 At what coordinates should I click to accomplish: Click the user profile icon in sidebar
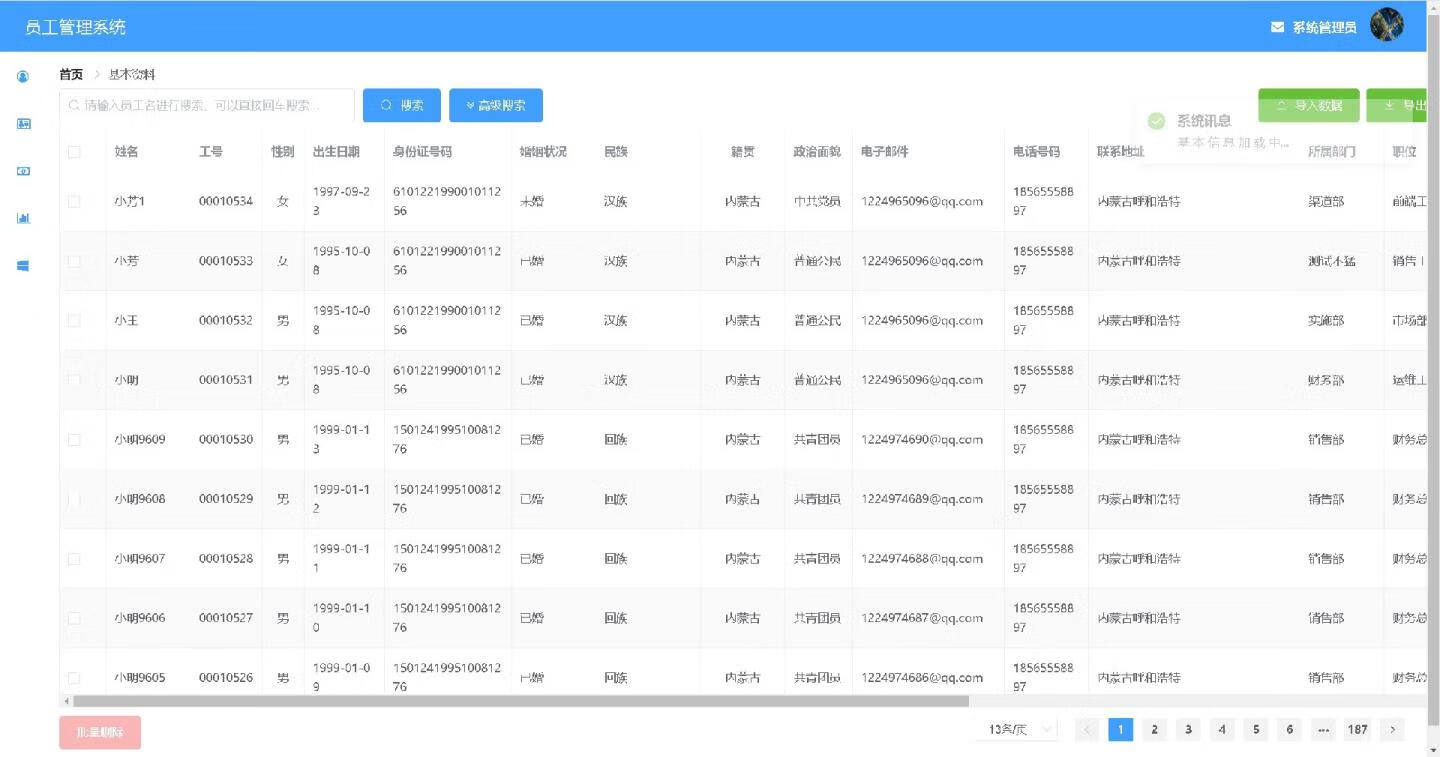(x=23, y=77)
